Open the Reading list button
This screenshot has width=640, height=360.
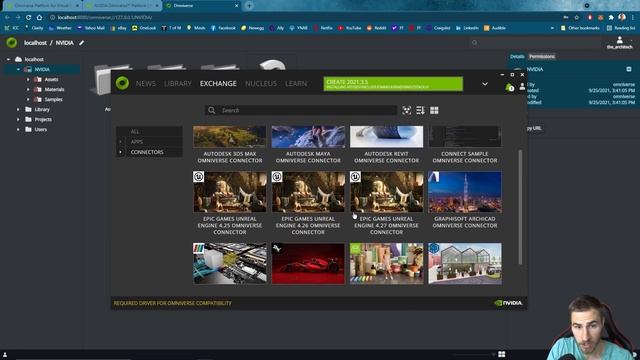[x=621, y=28]
